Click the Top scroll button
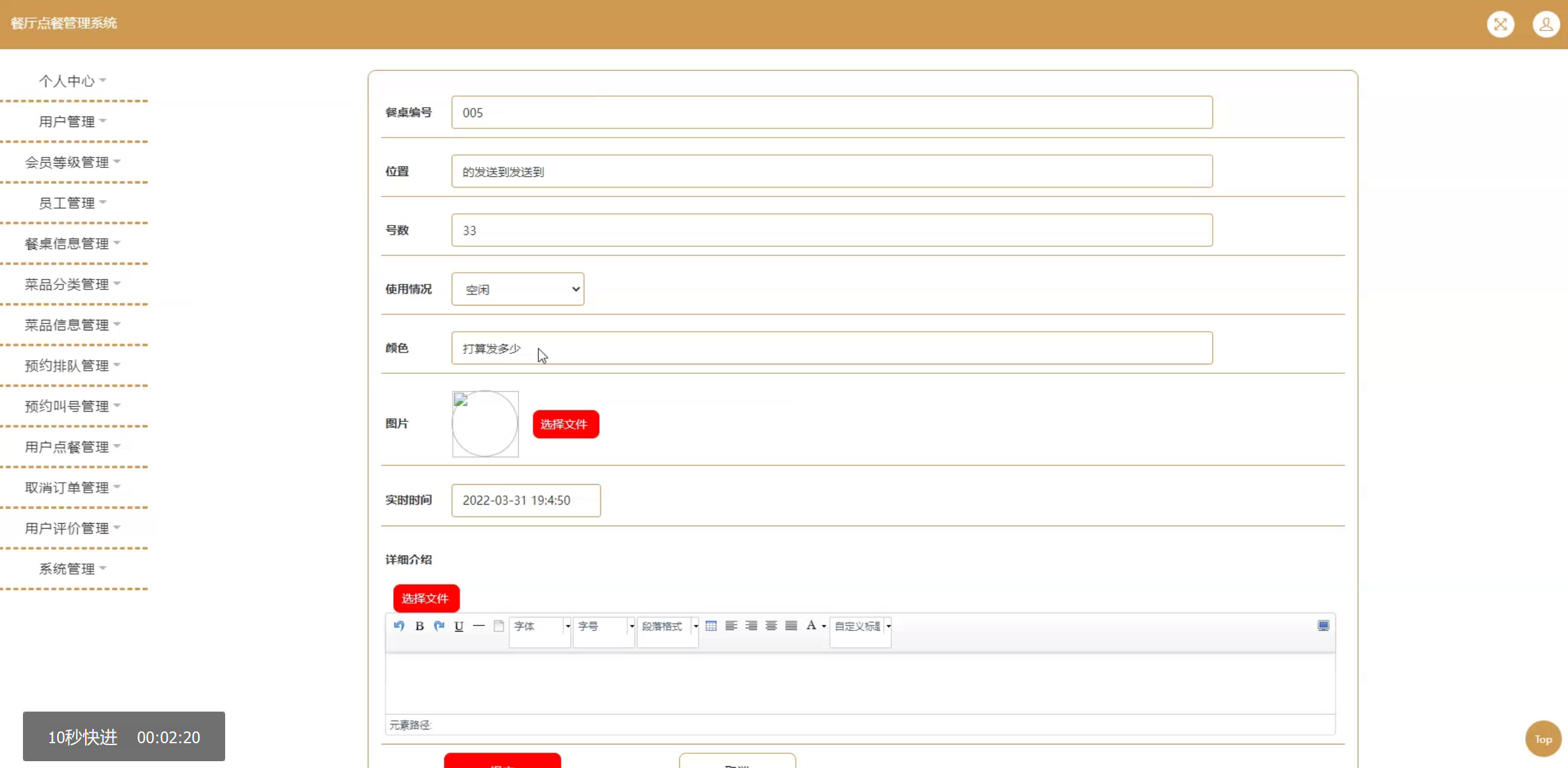 click(1543, 739)
